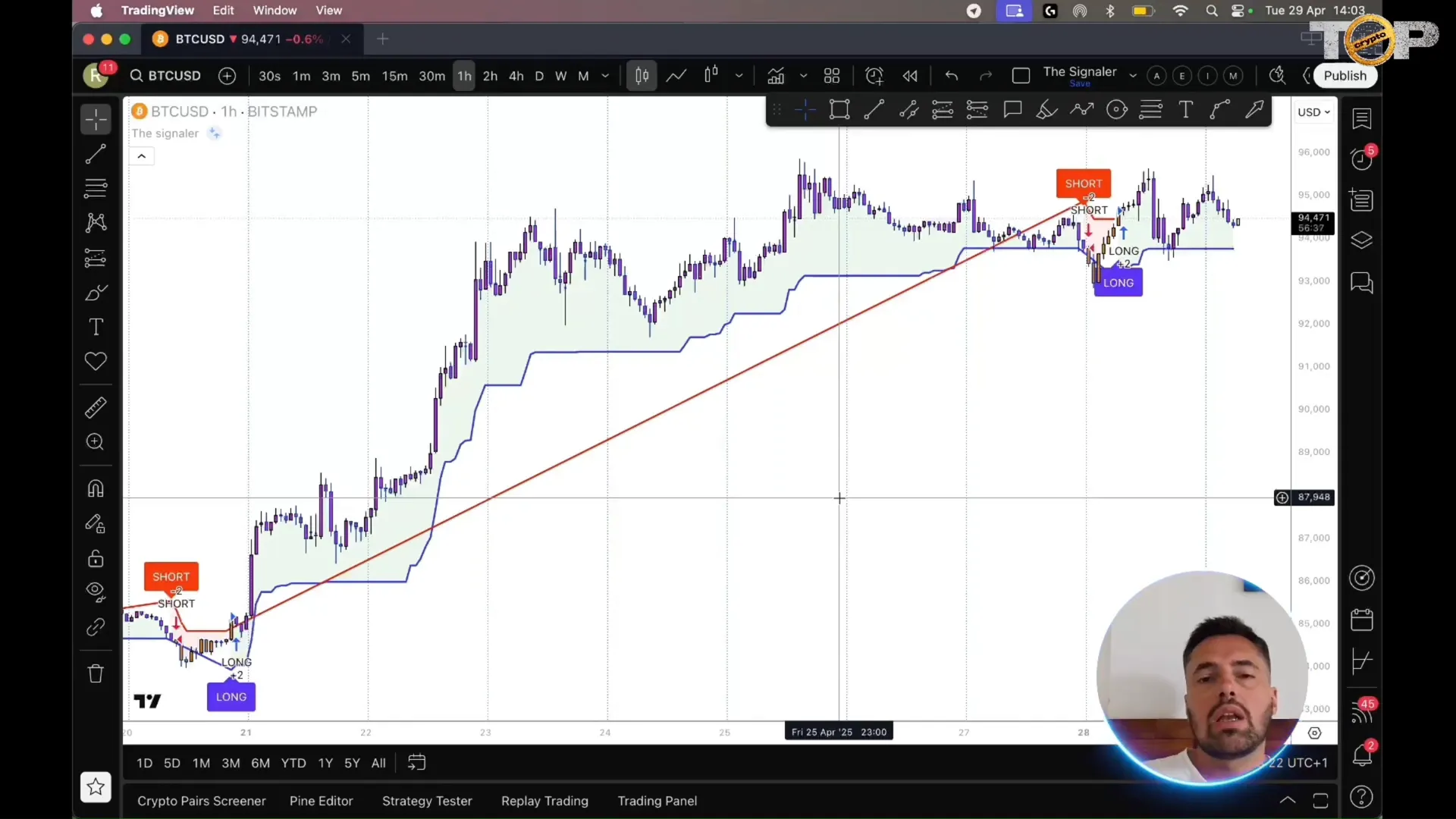The height and width of the screenshot is (819, 1456).
Task: Open the economic calendar panel
Action: (1362, 620)
